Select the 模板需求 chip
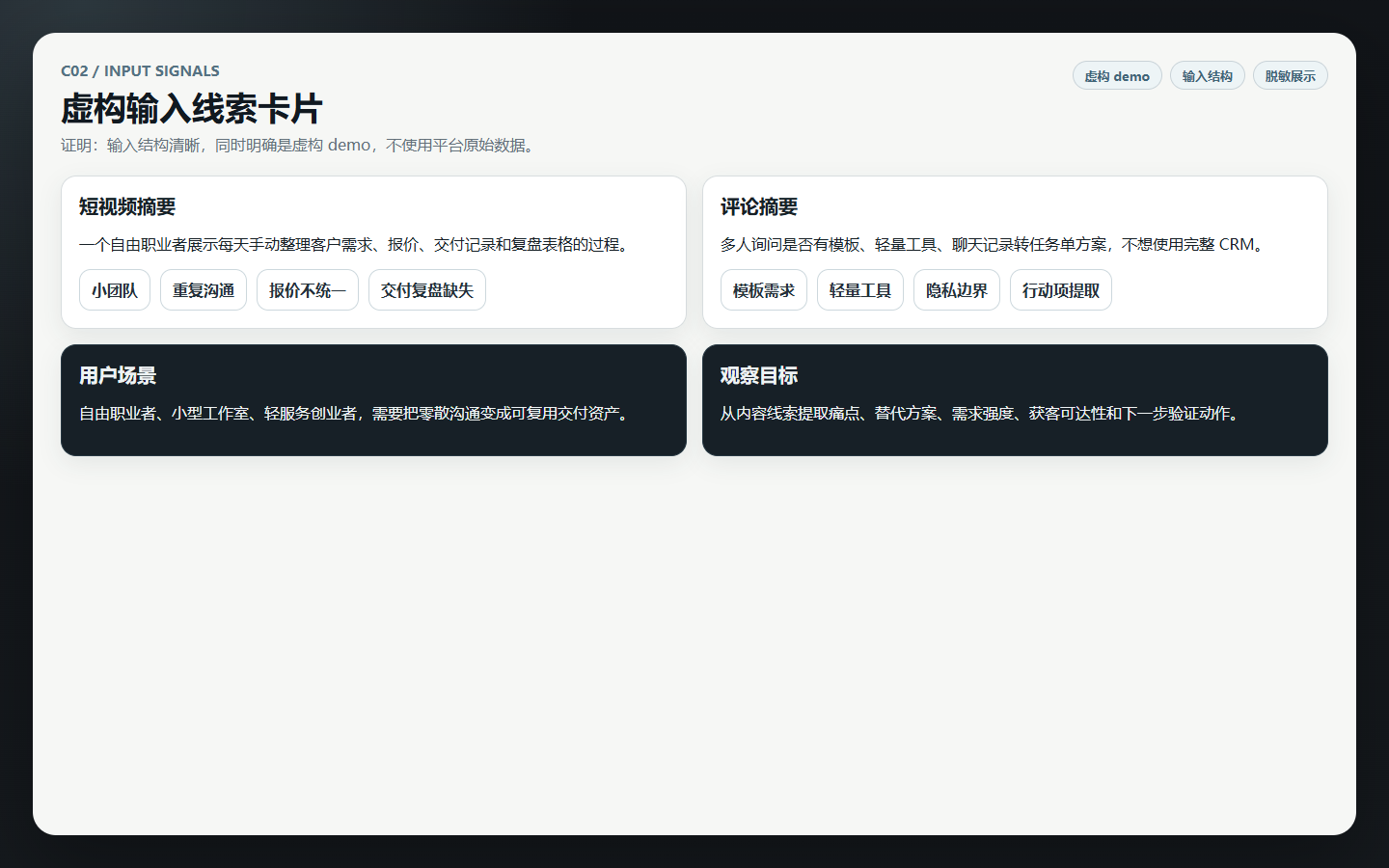Image resolution: width=1389 pixels, height=868 pixels. (764, 290)
